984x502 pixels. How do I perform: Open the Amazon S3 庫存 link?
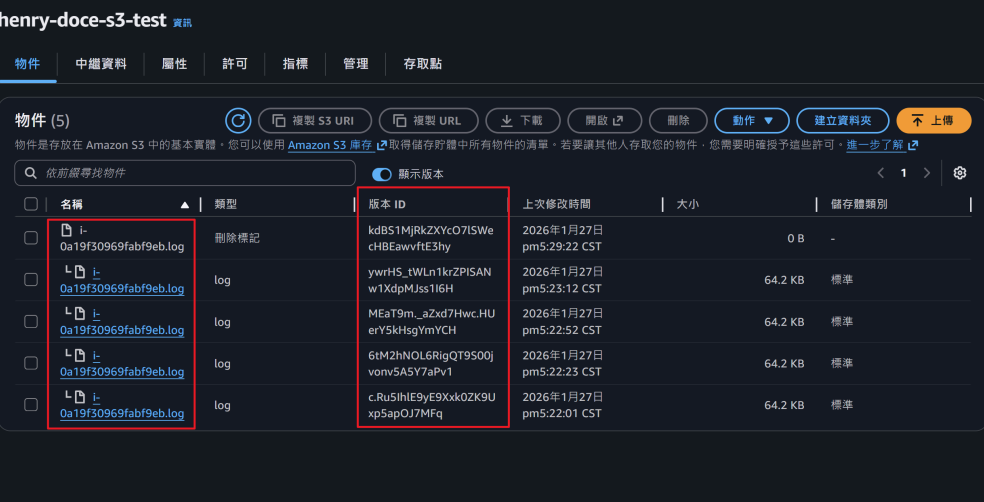tap(330, 146)
